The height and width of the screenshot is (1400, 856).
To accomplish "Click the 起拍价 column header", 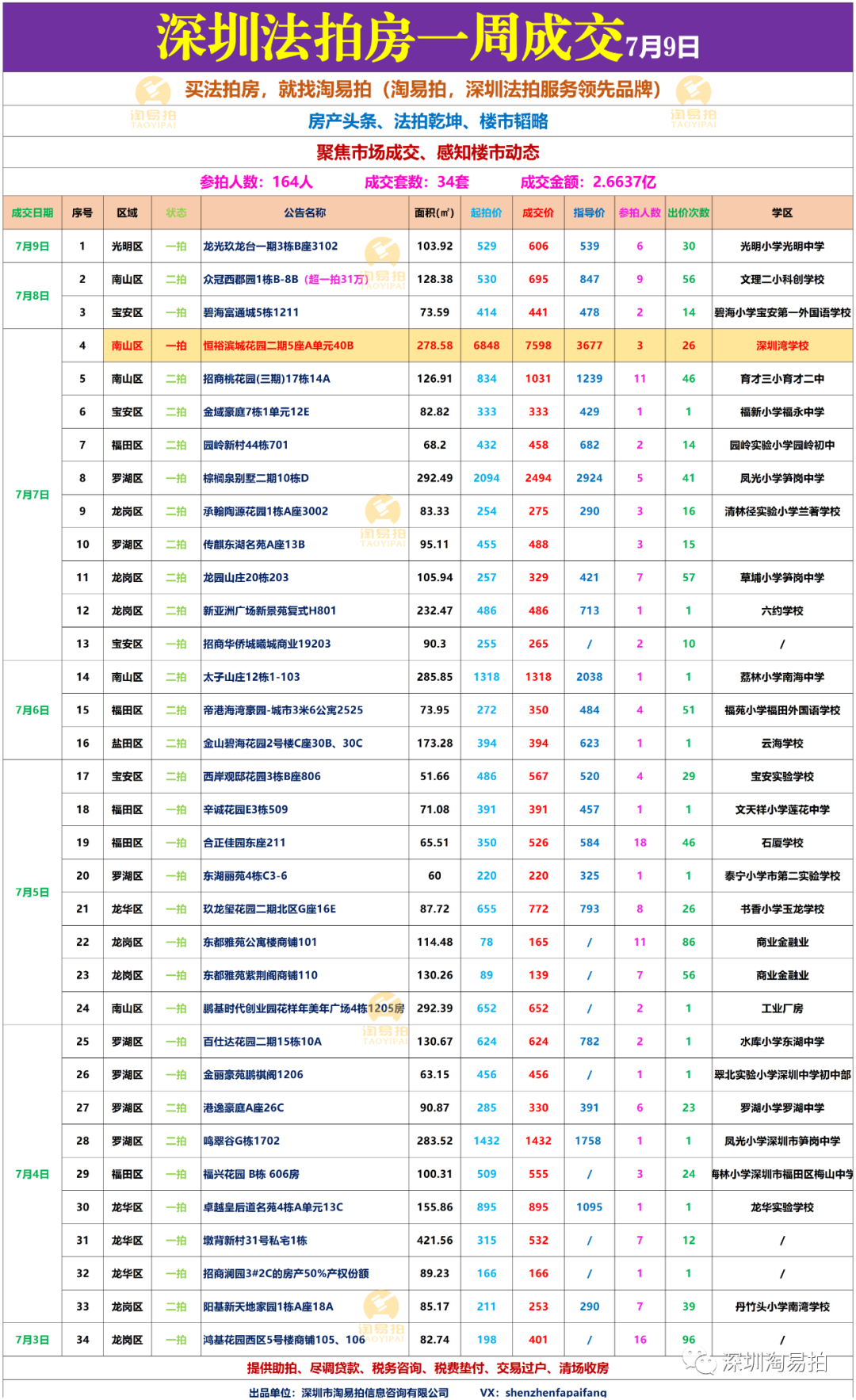I will click(487, 212).
